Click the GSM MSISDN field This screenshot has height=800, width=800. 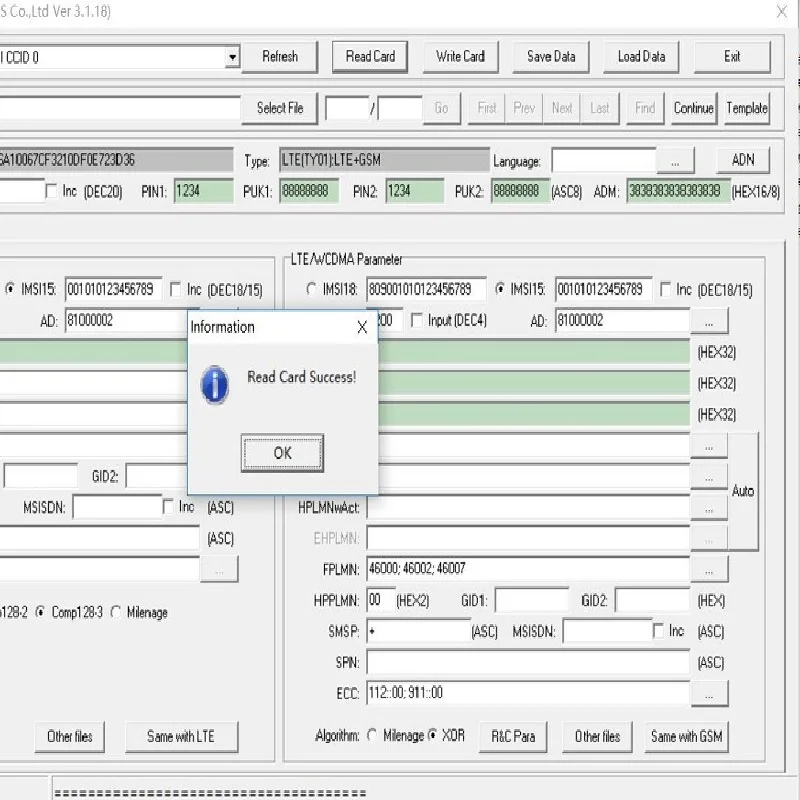[117, 508]
